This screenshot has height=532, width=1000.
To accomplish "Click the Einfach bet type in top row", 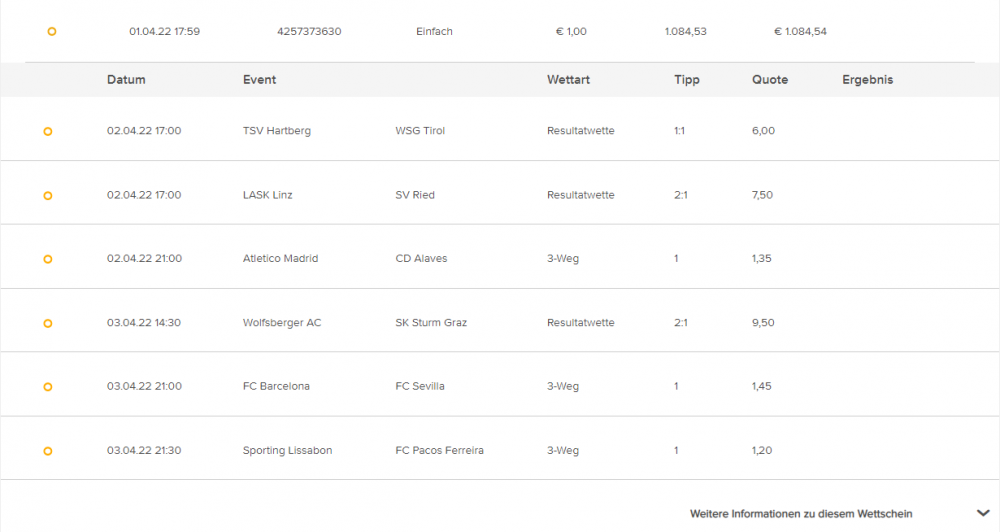I will pyautogui.click(x=434, y=31).
